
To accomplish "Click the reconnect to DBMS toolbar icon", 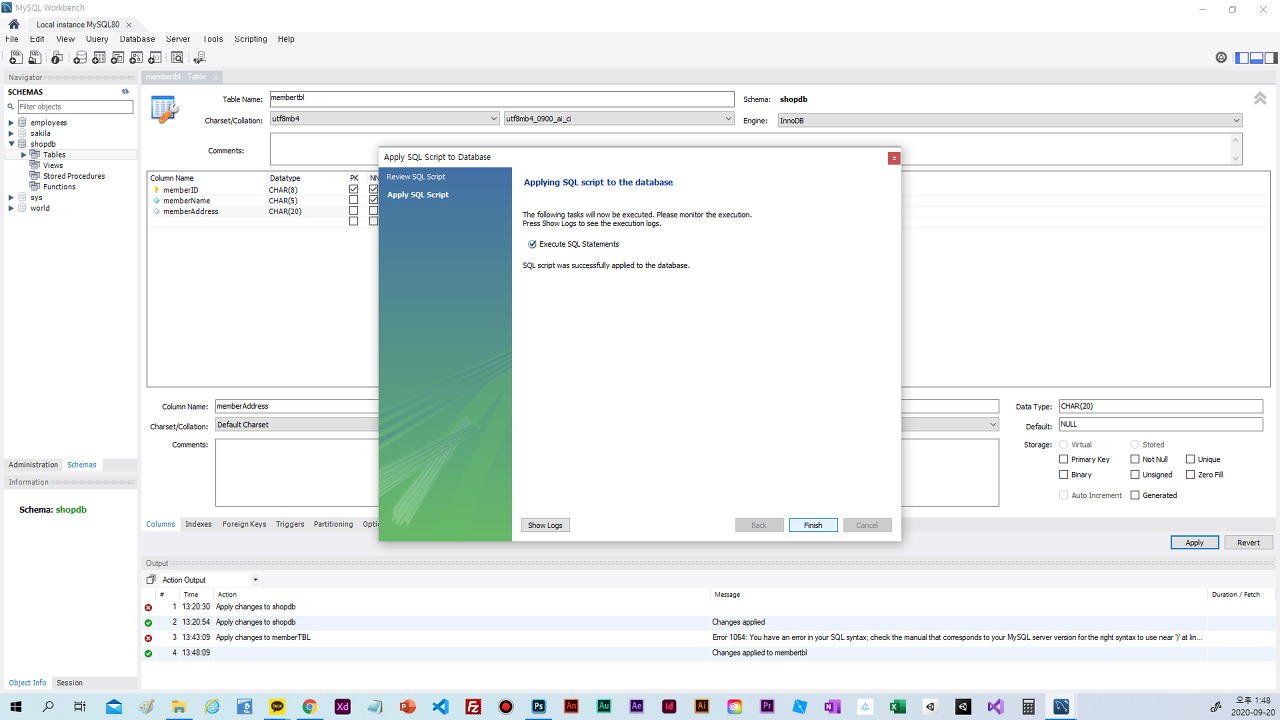I will point(199,58).
